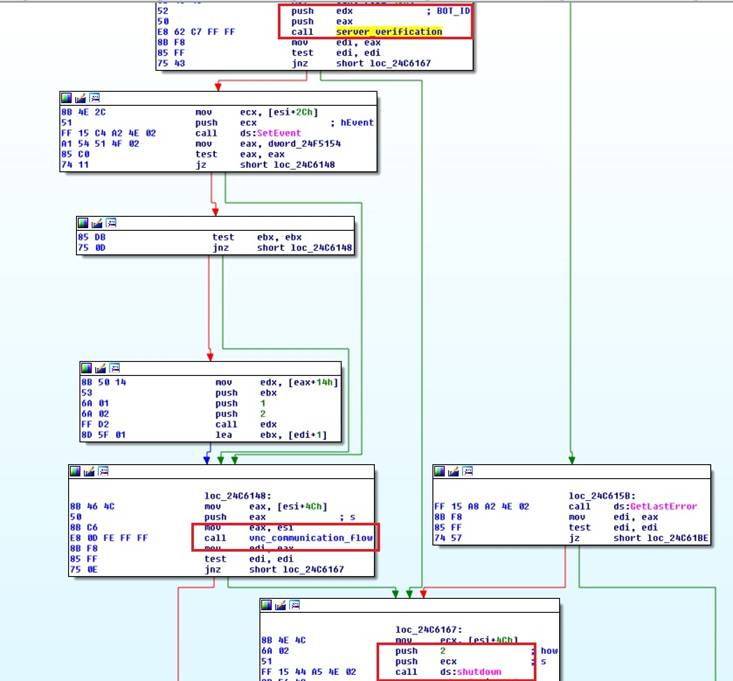
Task: Click the group nodes icon on loc_24C6148 block
Action: [100, 471]
